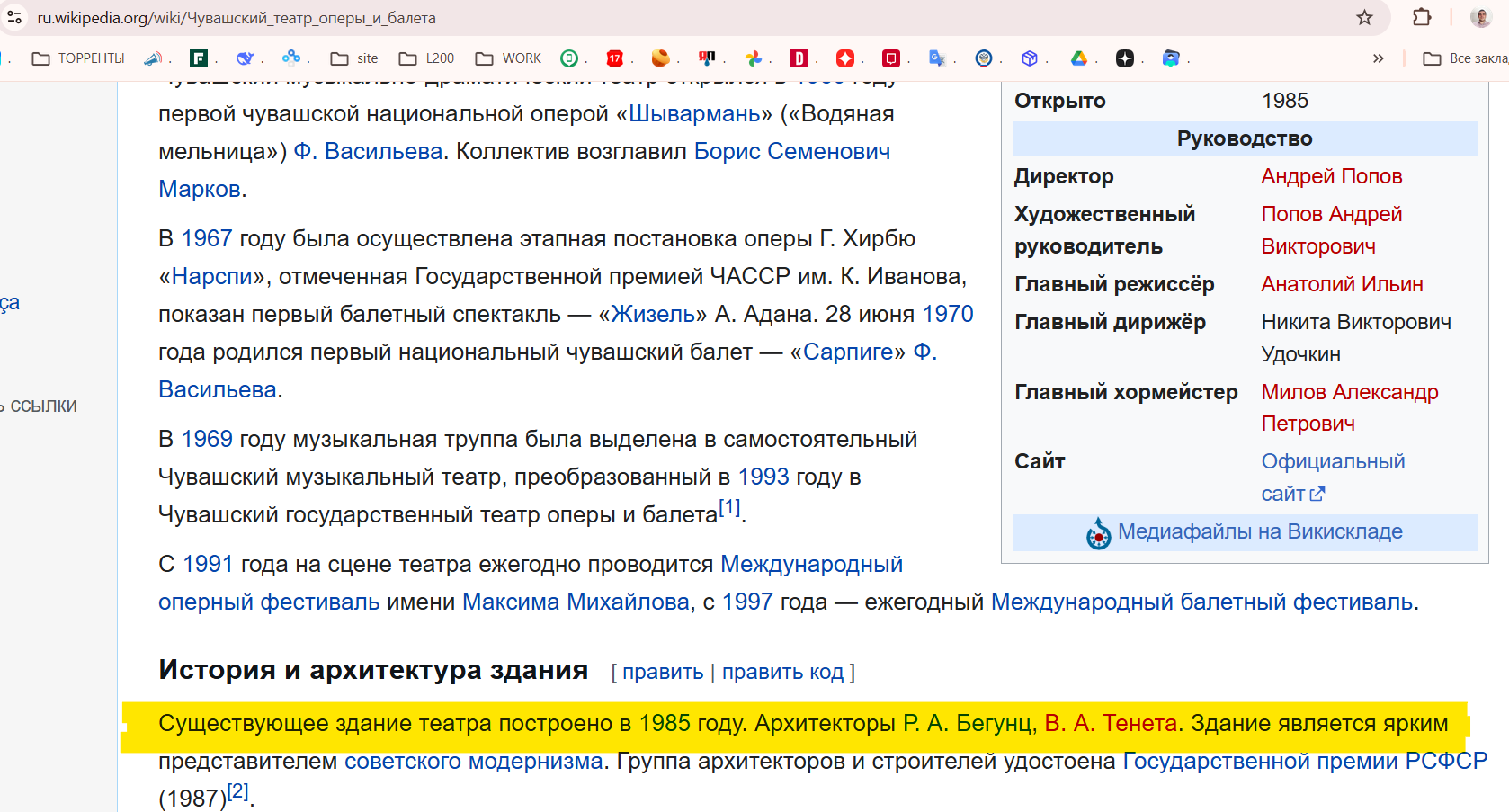Go to the year 1967 article

point(207,238)
